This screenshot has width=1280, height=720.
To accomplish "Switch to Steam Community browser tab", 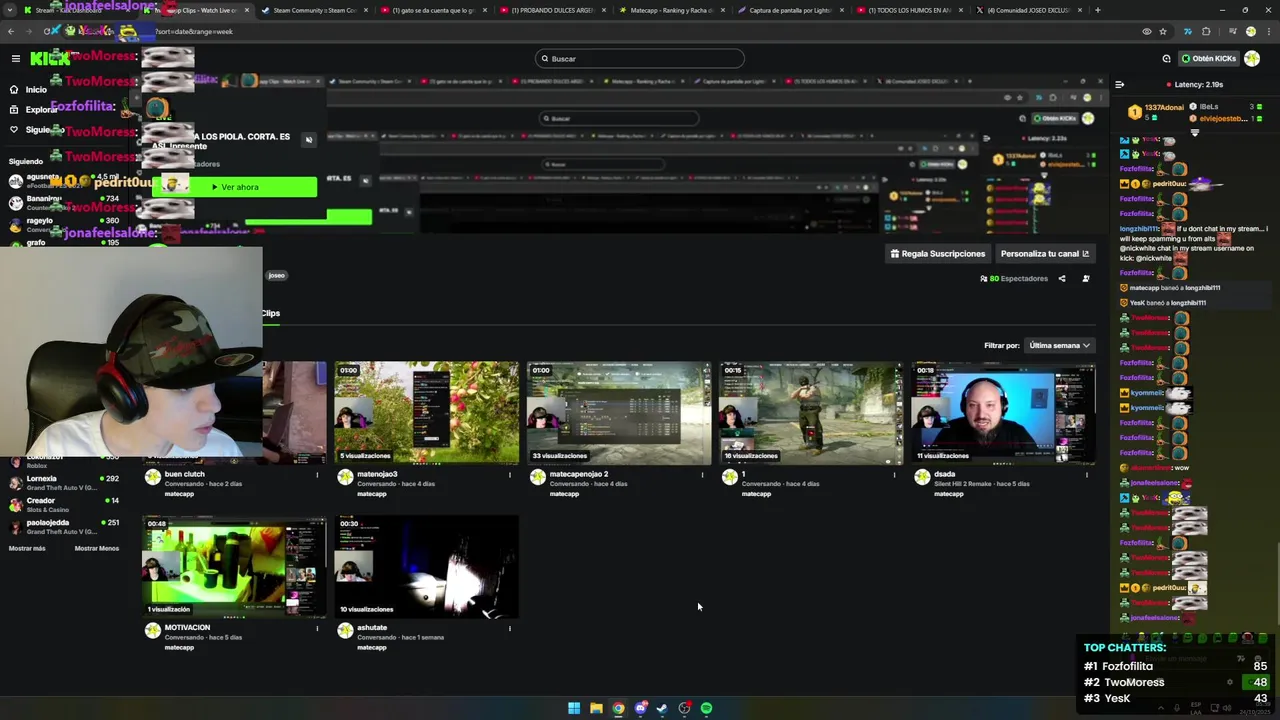I will pyautogui.click(x=314, y=10).
